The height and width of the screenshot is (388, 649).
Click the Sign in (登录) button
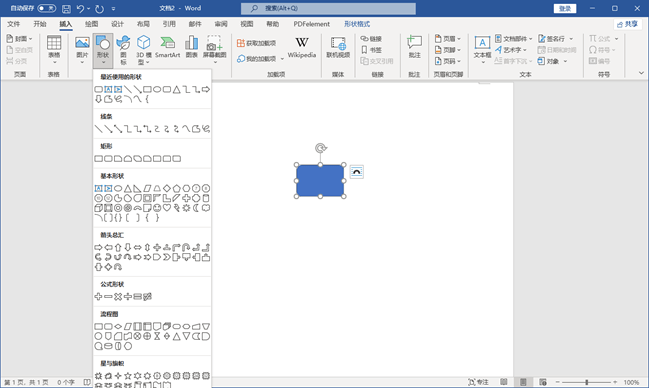[565, 8]
